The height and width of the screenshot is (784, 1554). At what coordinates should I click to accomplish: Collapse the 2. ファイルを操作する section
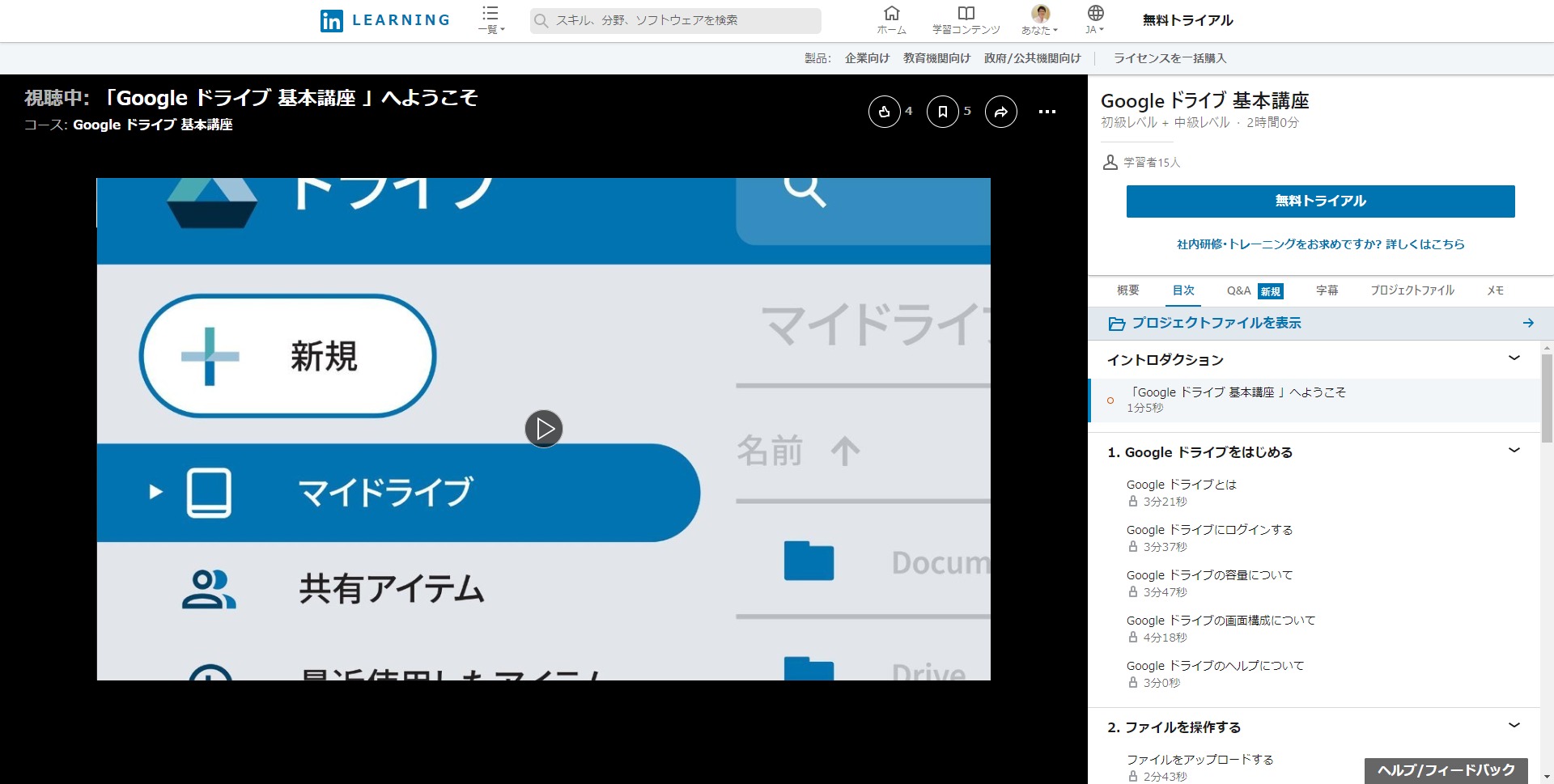click(1514, 726)
